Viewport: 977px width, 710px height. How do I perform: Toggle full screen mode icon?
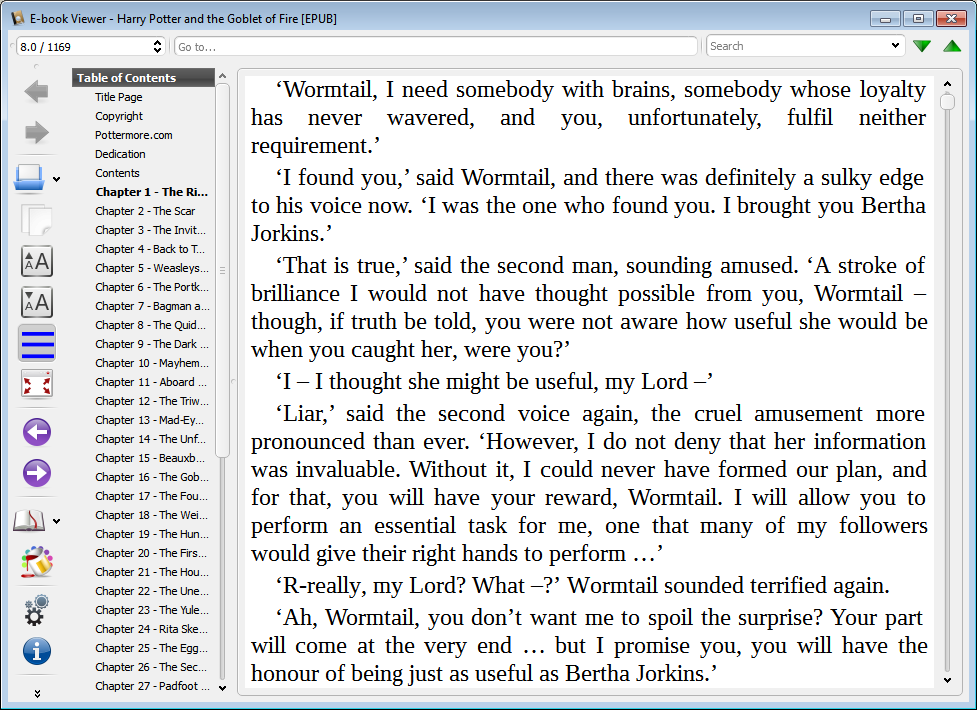coord(37,383)
